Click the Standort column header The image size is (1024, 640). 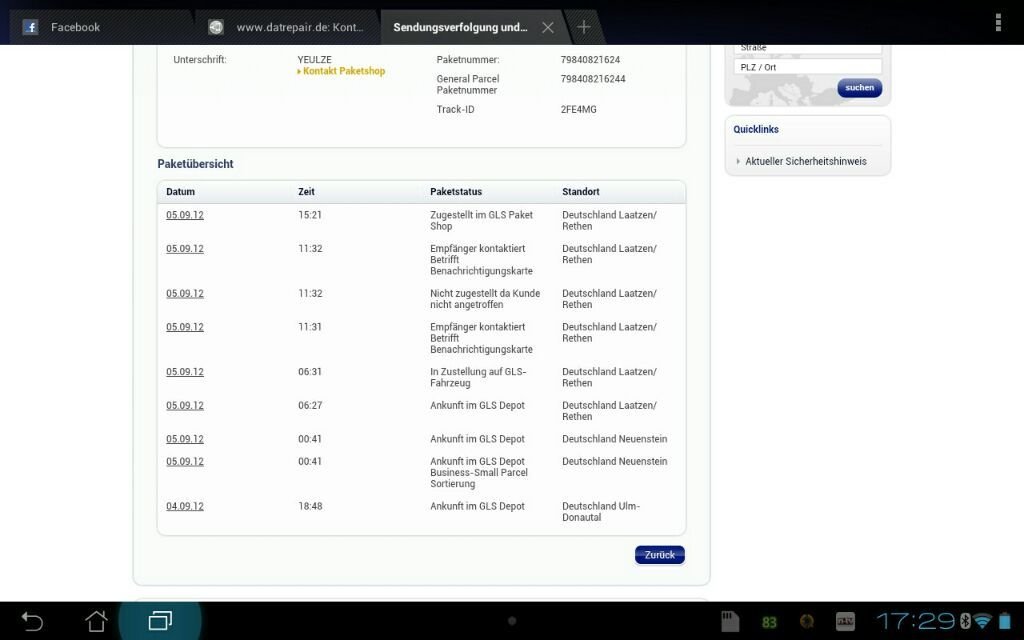coord(581,191)
